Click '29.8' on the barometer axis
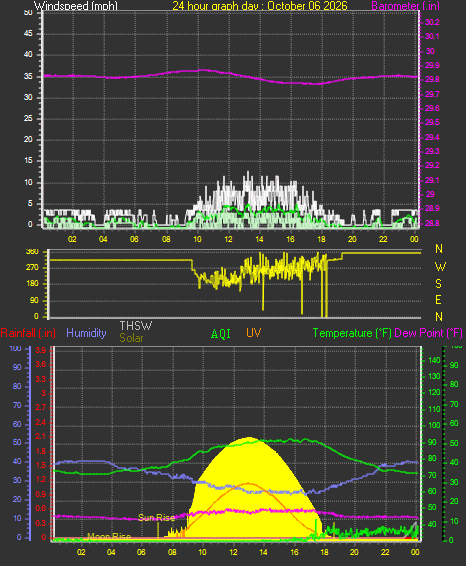466x566 pixels. coord(432,79)
